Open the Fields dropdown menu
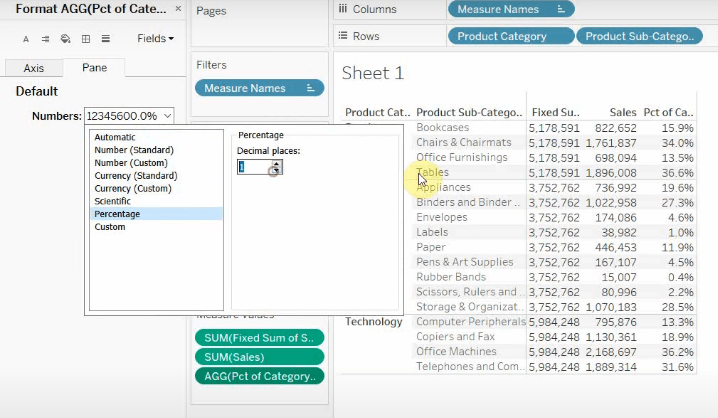Image resolution: width=718 pixels, height=418 pixels. point(155,39)
